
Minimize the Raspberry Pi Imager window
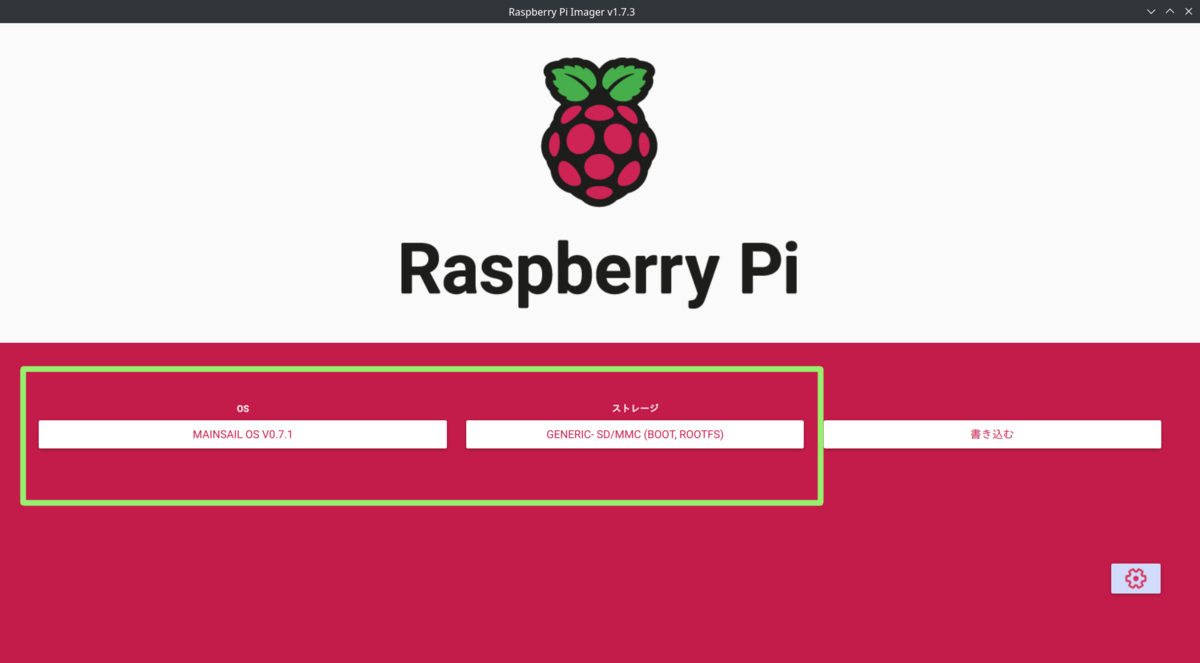1151,11
